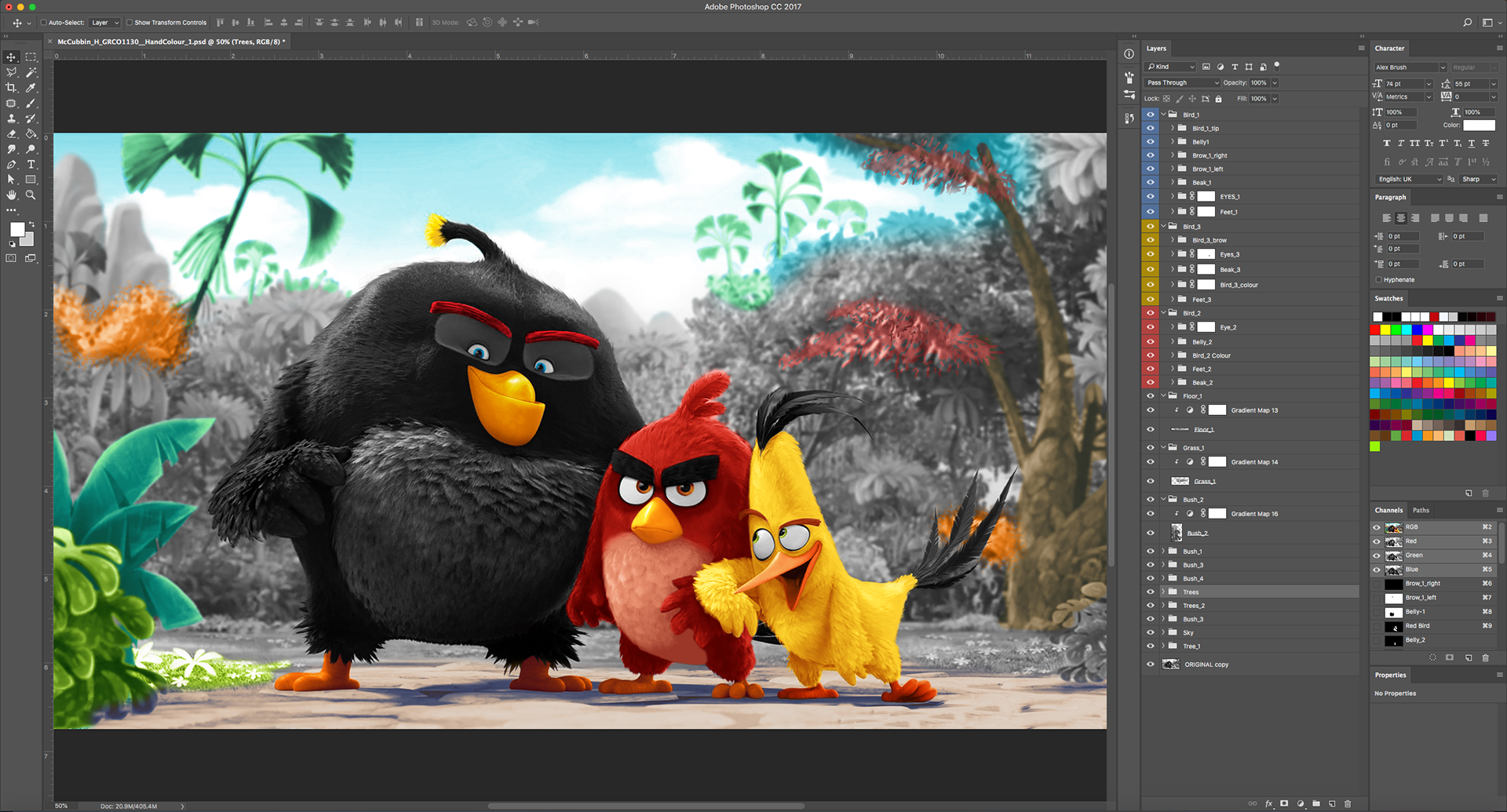The image size is (1507, 812).
Task: Open the Info panel icon
Action: (1129, 54)
